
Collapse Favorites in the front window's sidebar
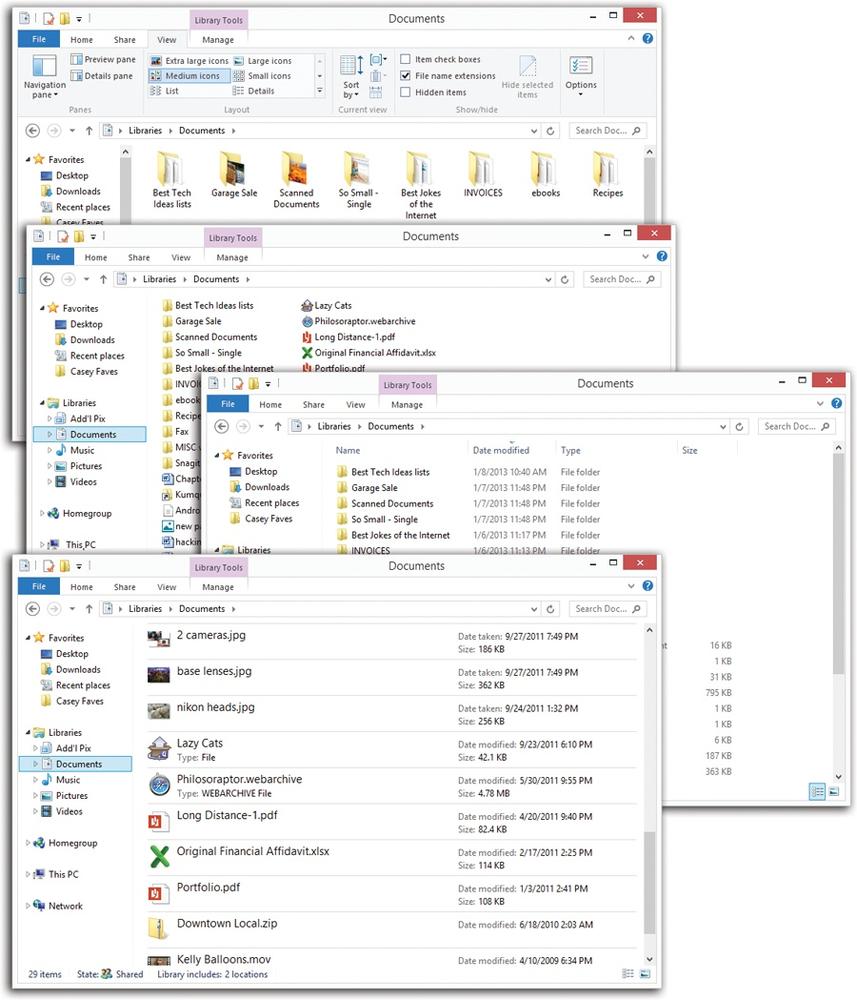click(27, 638)
